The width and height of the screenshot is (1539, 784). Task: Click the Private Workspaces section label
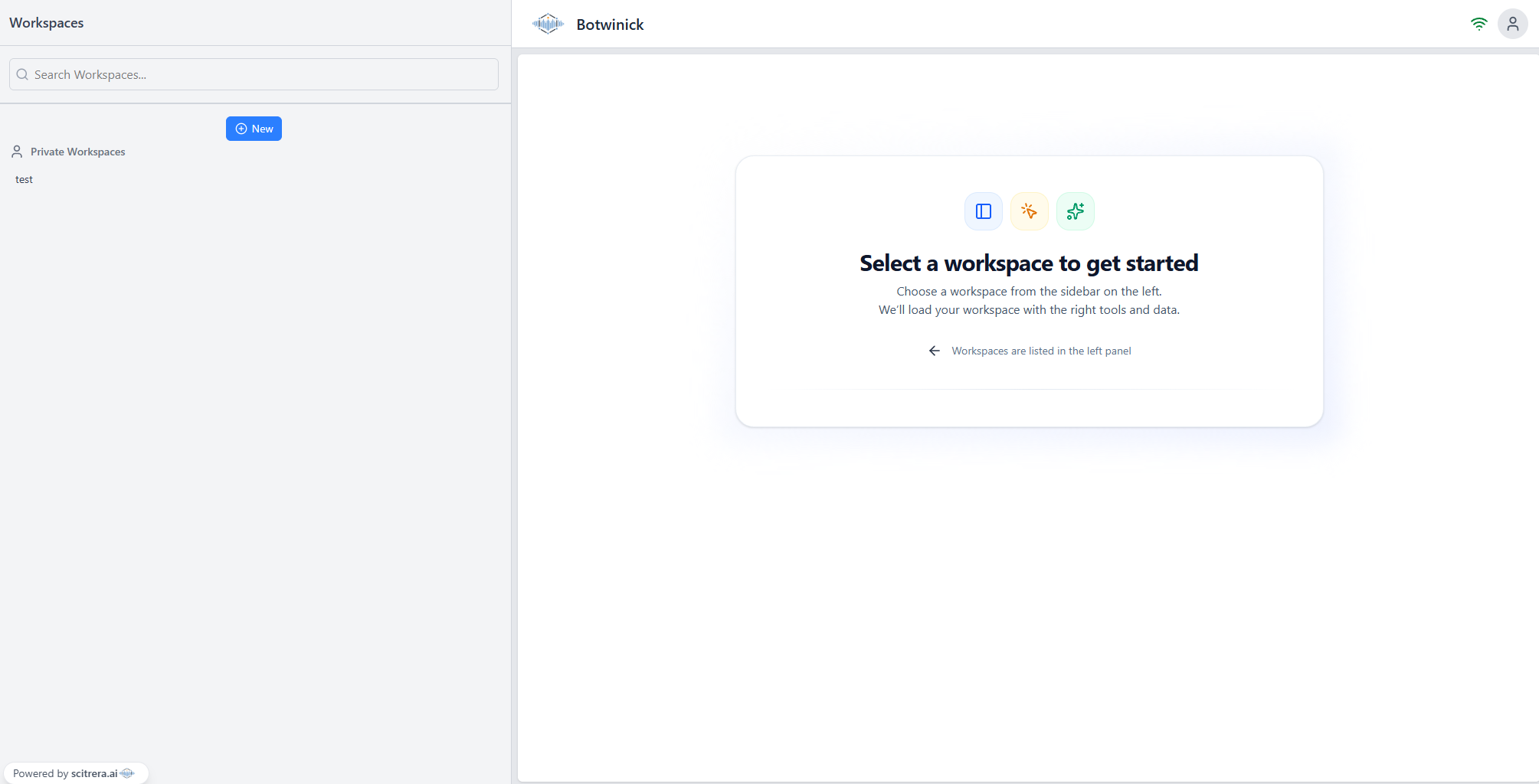point(78,152)
